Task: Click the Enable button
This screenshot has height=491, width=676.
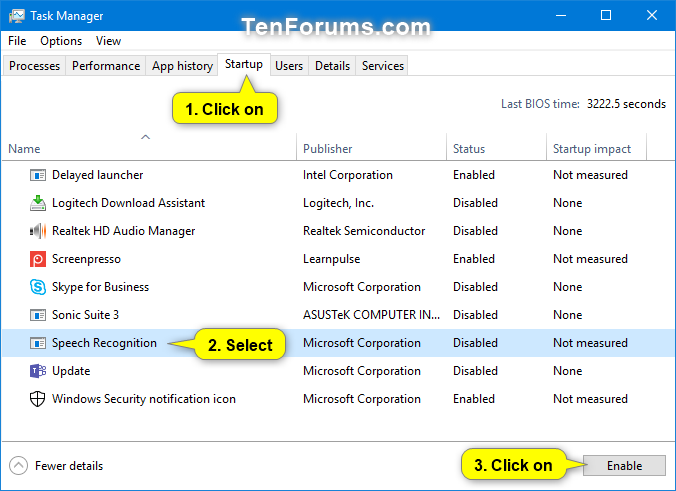Action: [624, 466]
